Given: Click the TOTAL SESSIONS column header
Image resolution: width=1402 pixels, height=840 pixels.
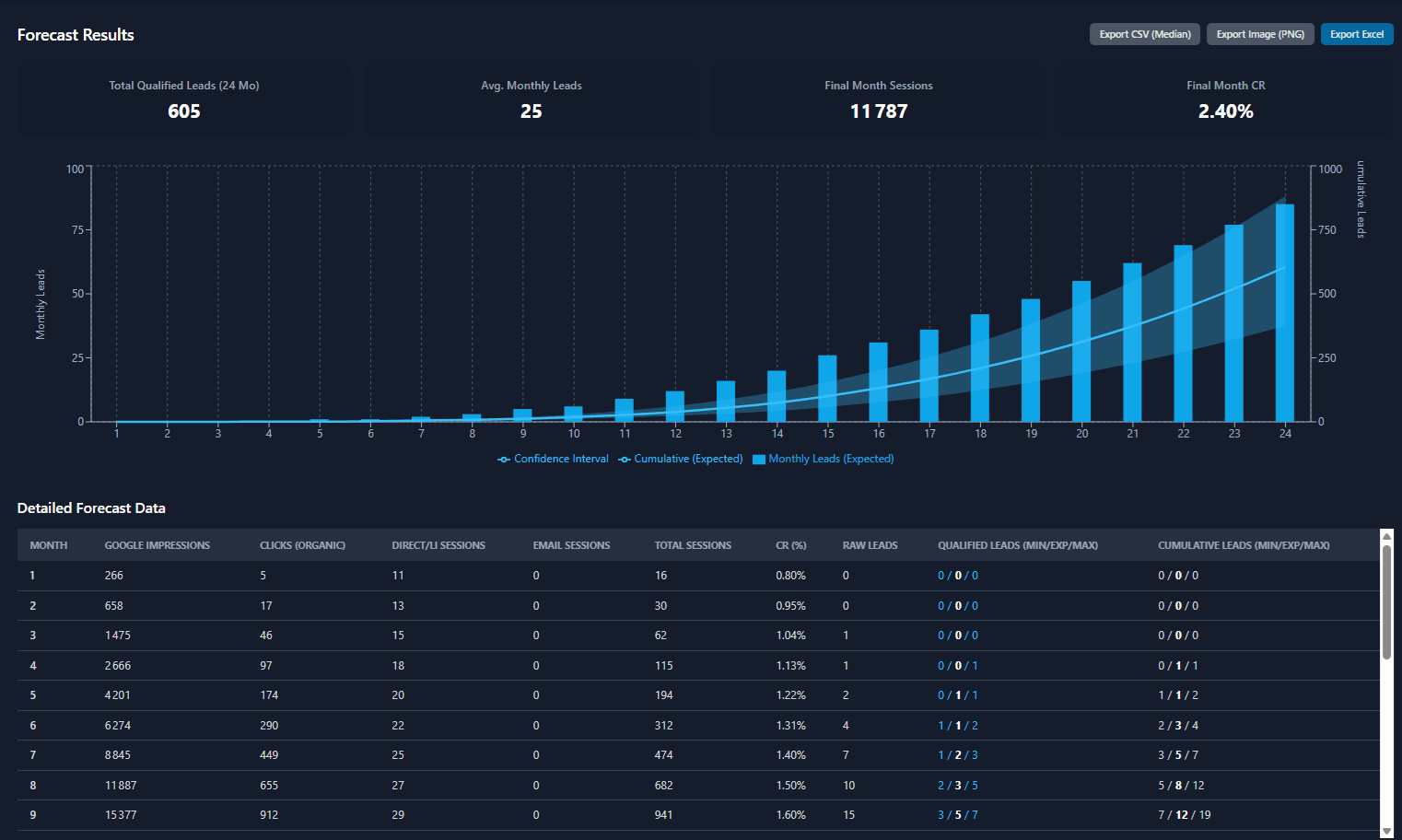Looking at the screenshot, I should coord(693,545).
